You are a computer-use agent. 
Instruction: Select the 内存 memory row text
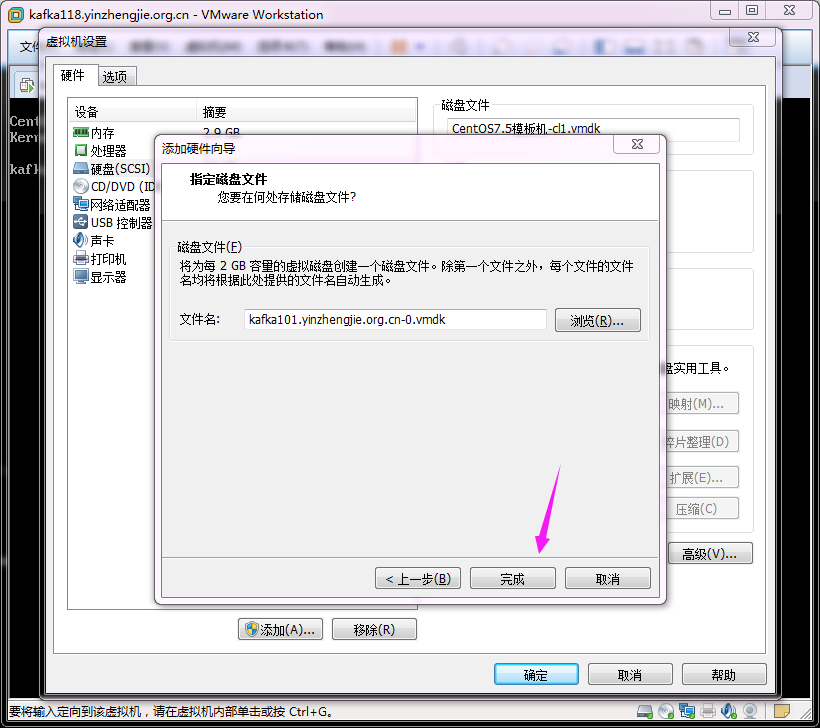pyautogui.click(x=102, y=133)
